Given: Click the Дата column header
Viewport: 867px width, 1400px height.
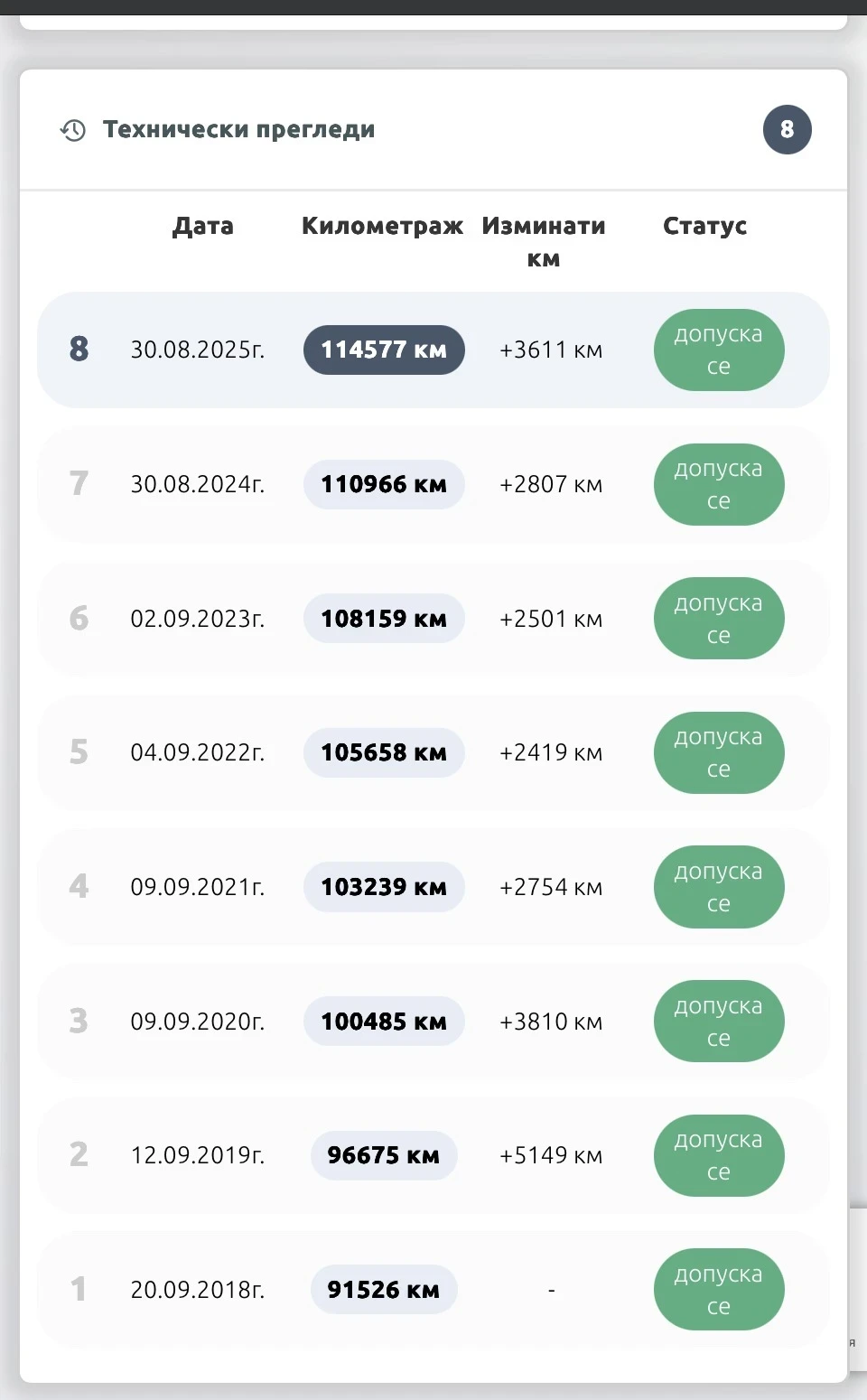Looking at the screenshot, I should (202, 226).
